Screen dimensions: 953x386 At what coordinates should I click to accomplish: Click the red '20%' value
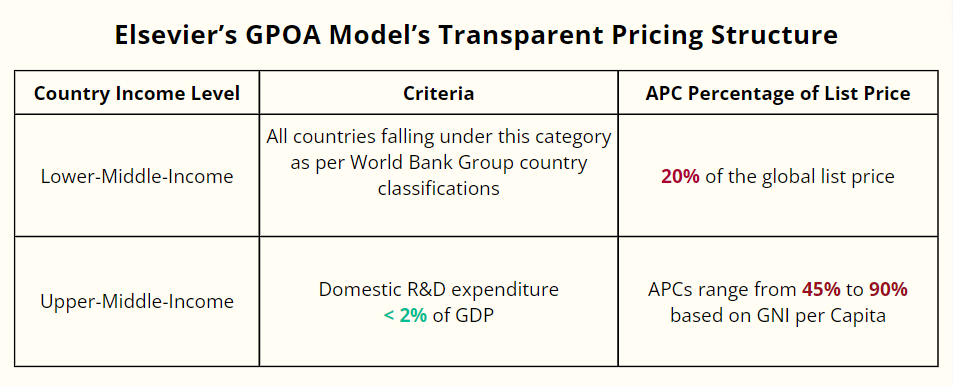(x=680, y=176)
